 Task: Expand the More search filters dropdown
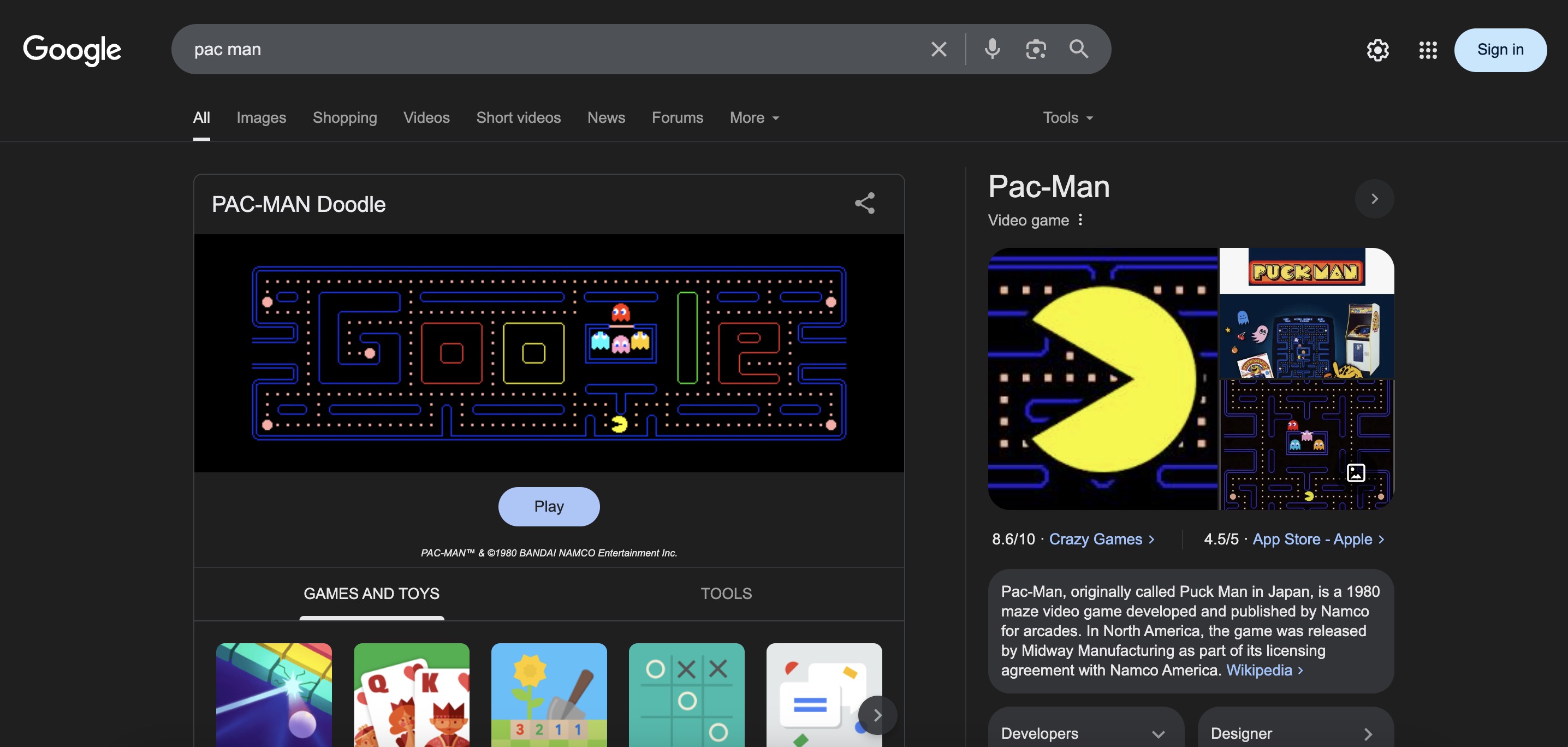coord(754,117)
